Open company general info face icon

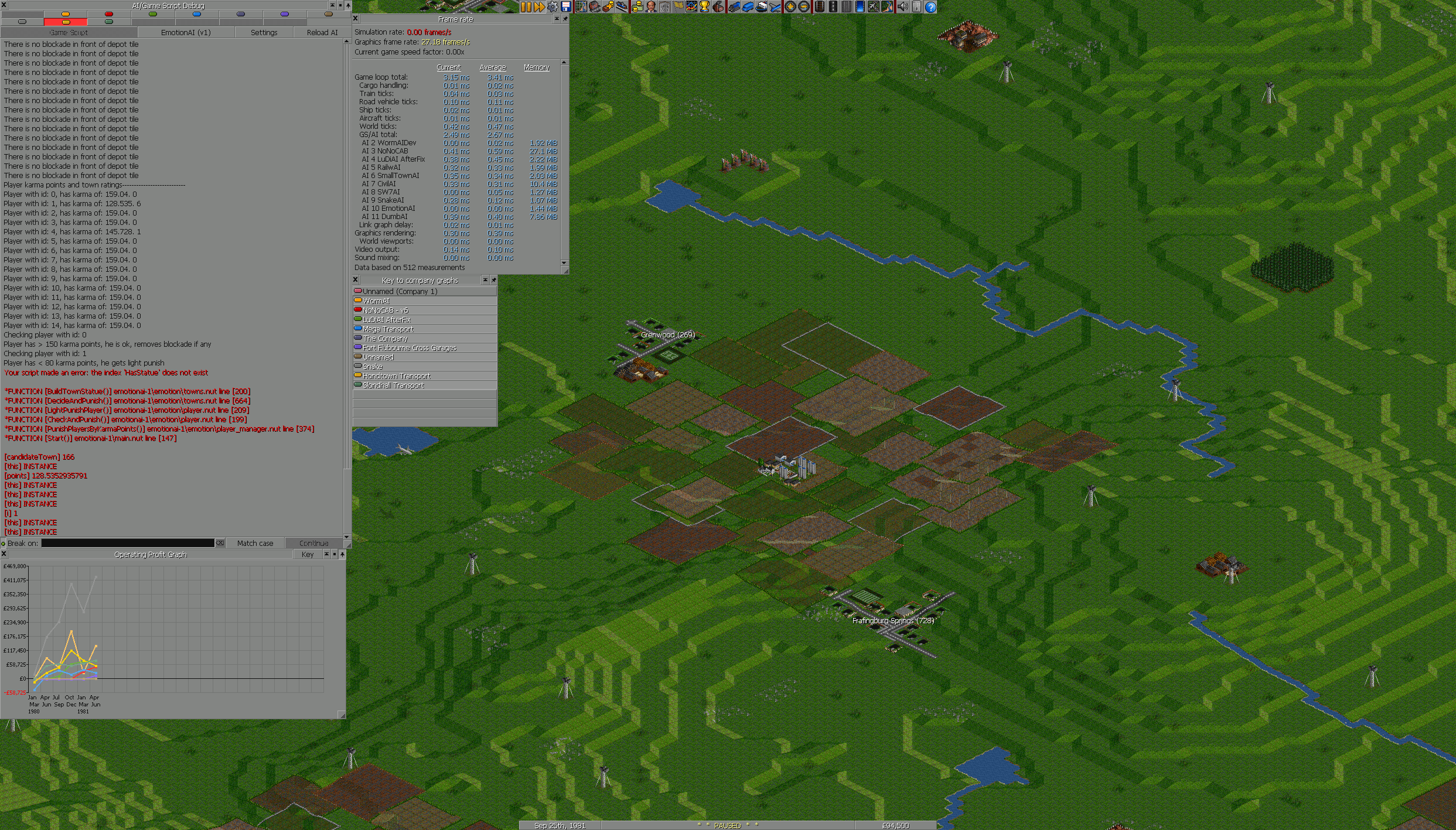pyautogui.click(x=651, y=7)
